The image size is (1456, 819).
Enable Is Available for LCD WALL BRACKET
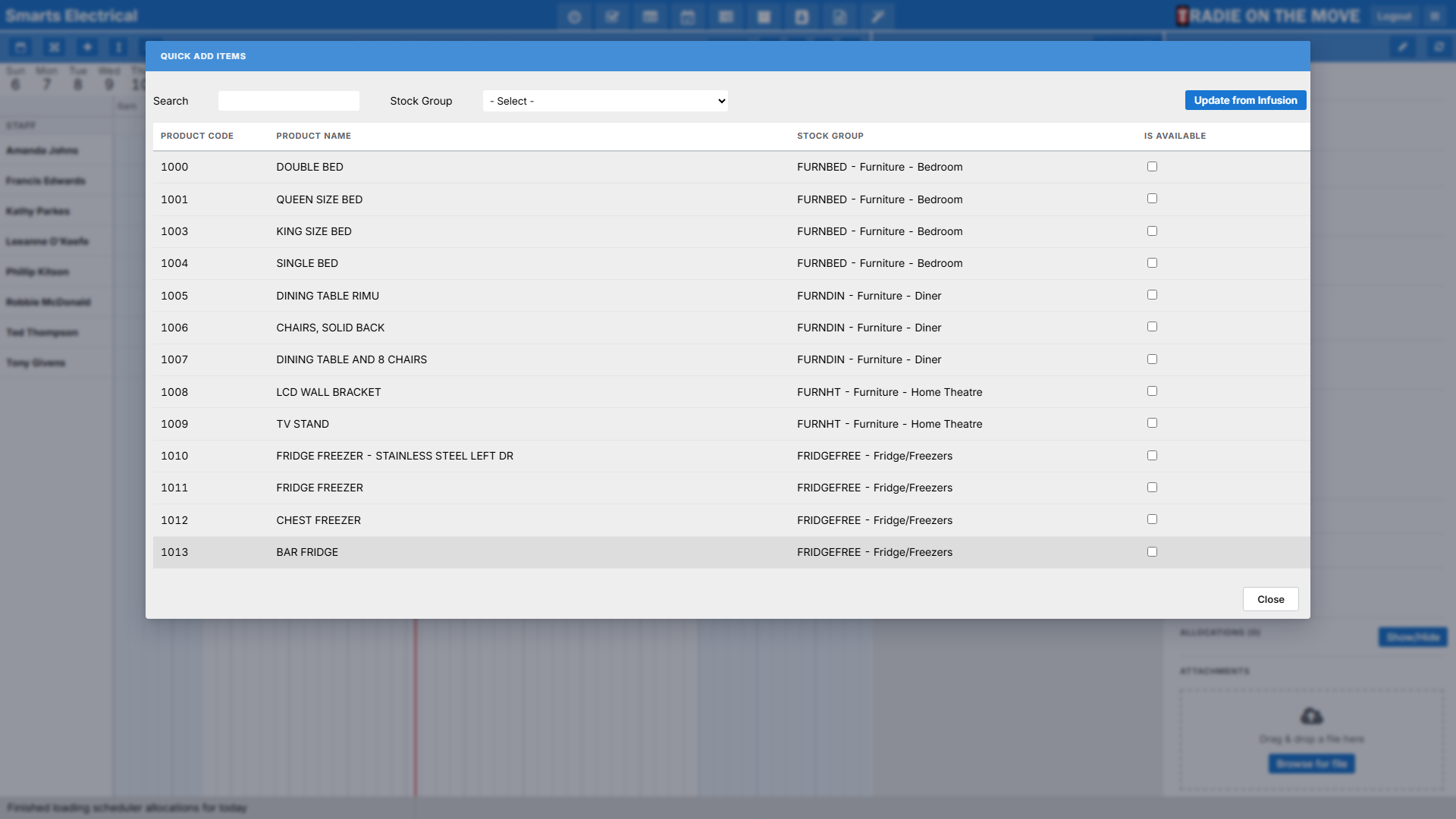(x=1152, y=391)
